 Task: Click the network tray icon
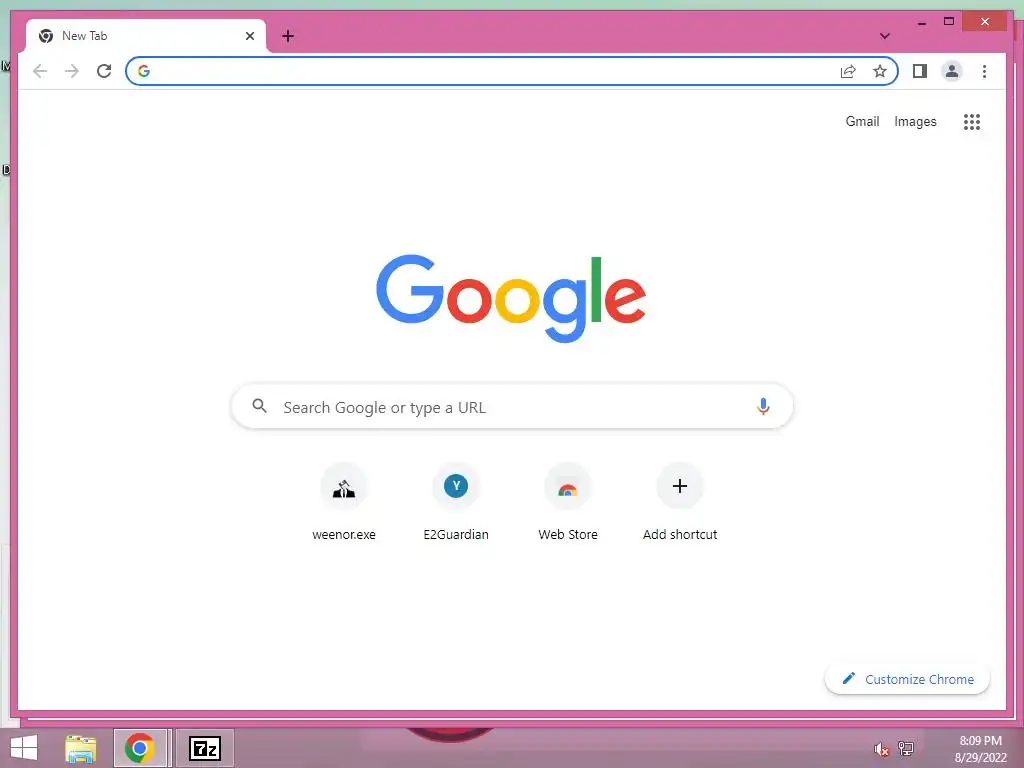coord(906,748)
